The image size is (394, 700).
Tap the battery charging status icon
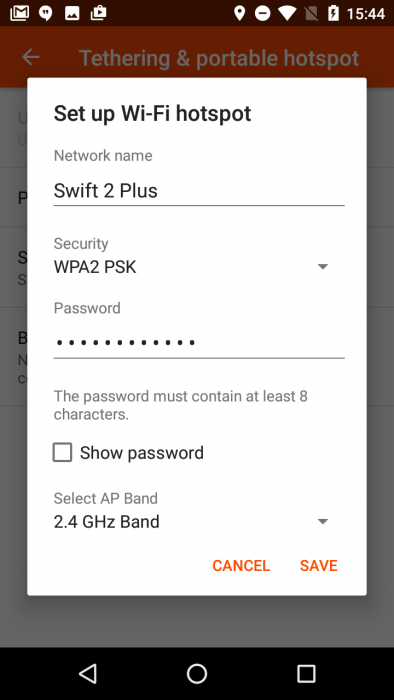point(333,13)
